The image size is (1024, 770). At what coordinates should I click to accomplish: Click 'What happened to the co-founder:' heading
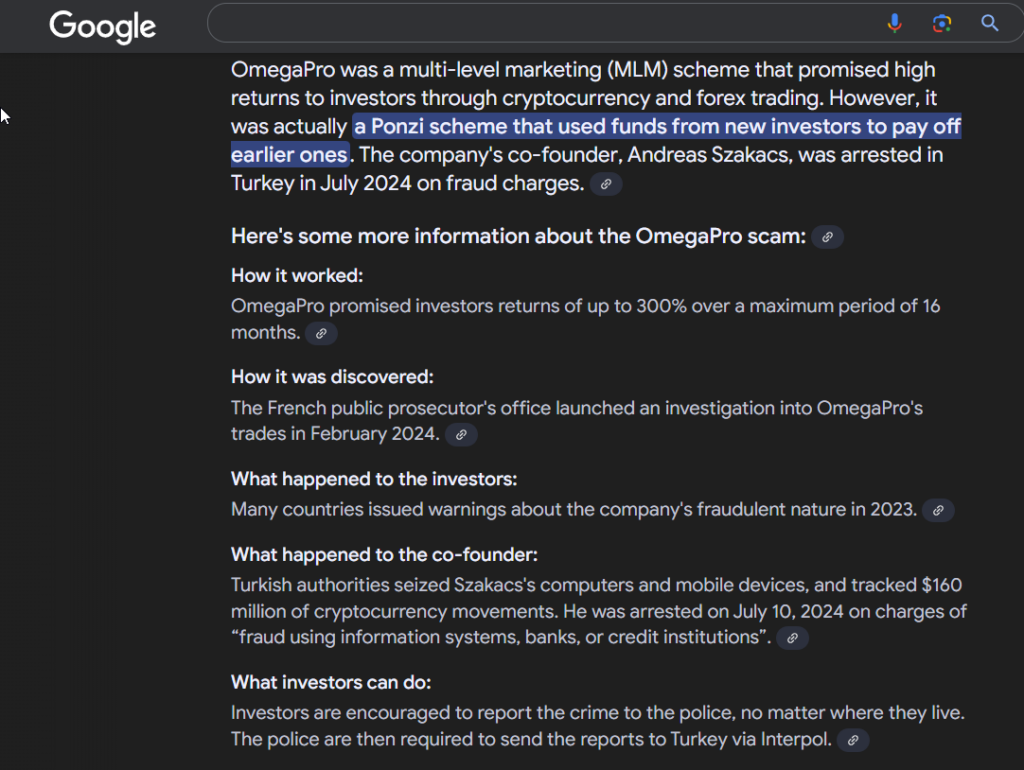[x=385, y=555]
